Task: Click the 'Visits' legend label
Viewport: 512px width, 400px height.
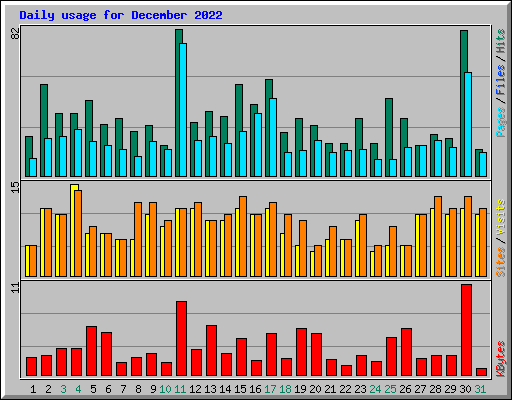Action: pyautogui.click(x=501, y=218)
